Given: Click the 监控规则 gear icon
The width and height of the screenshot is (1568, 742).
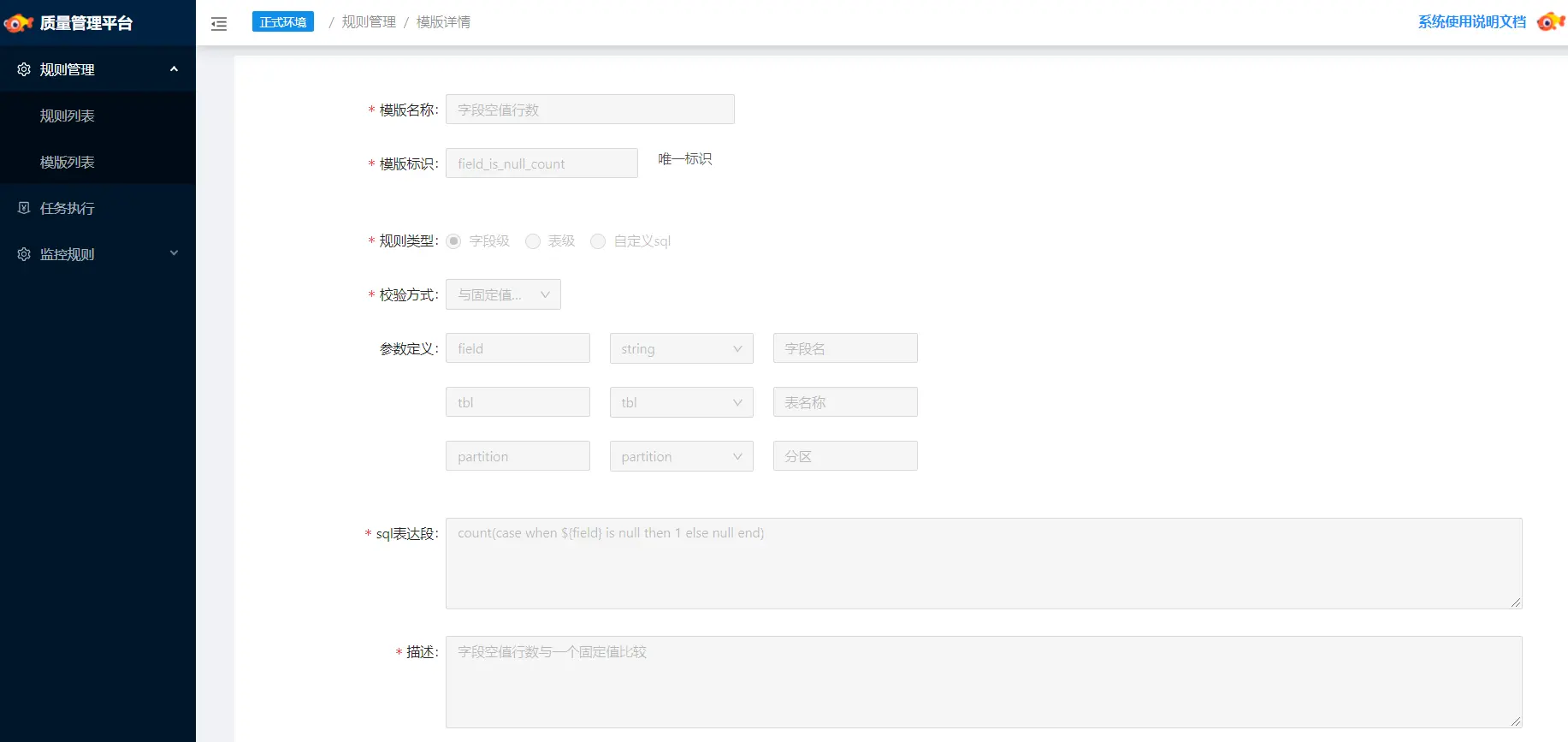Looking at the screenshot, I should (x=24, y=254).
